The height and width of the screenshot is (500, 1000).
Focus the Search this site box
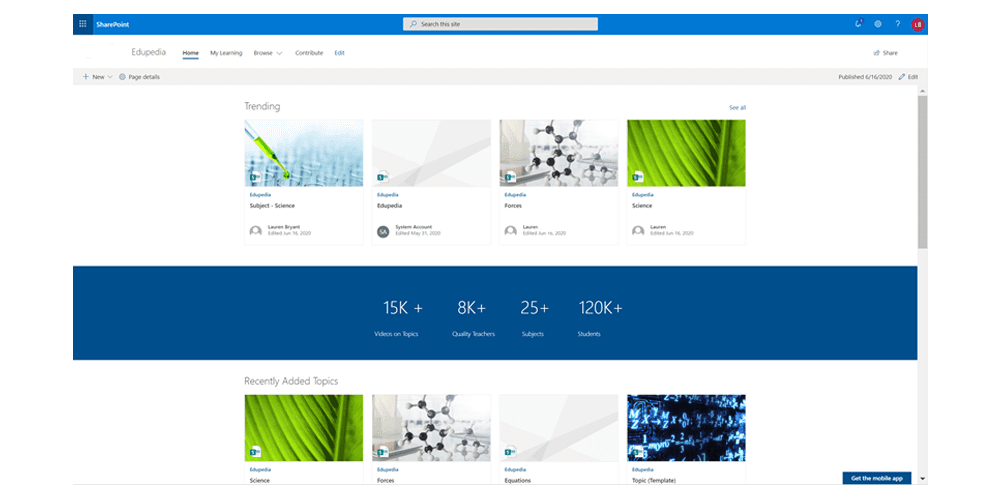click(501, 24)
